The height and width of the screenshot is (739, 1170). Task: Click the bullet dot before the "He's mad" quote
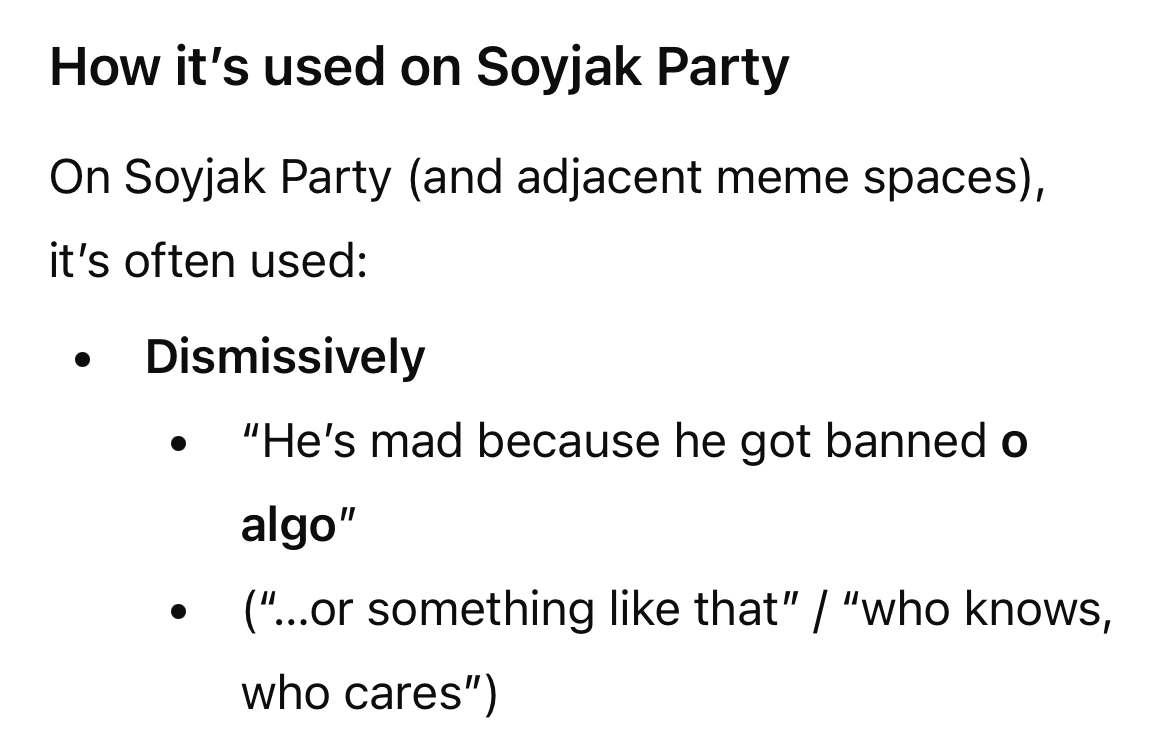pyautogui.click(x=180, y=443)
